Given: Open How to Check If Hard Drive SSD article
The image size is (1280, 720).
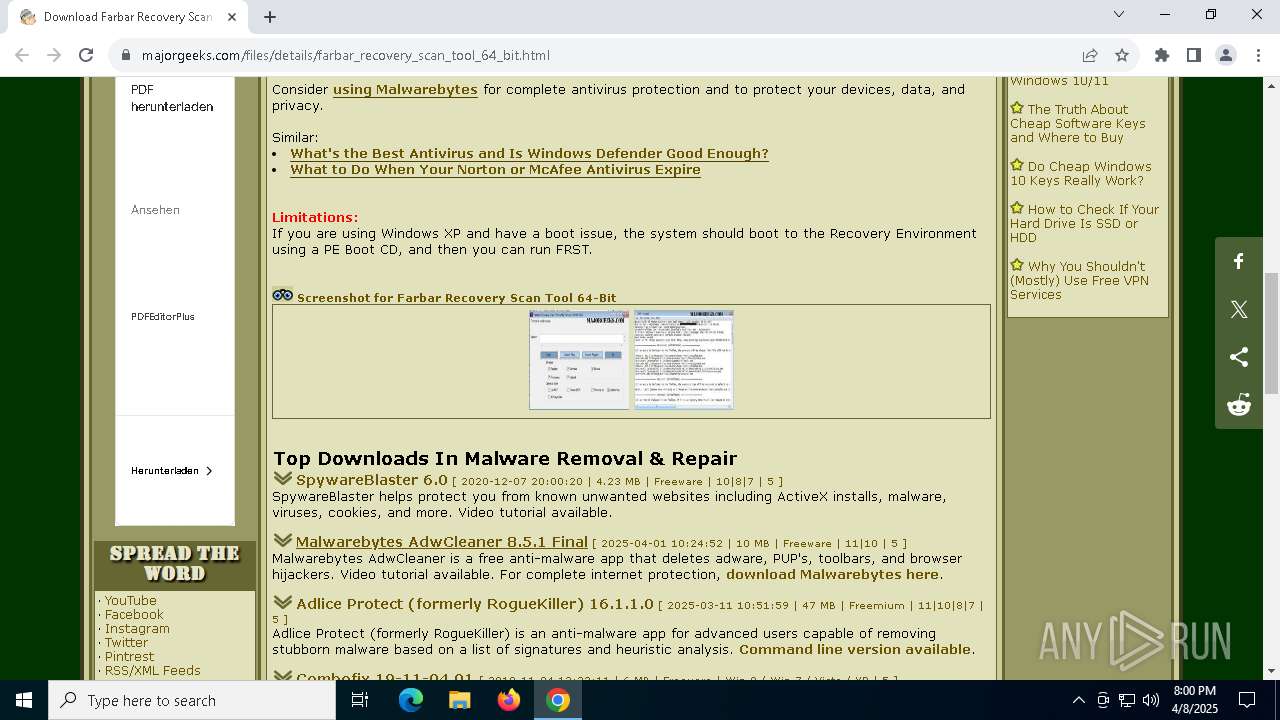Looking at the screenshot, I should [1084, 223].
